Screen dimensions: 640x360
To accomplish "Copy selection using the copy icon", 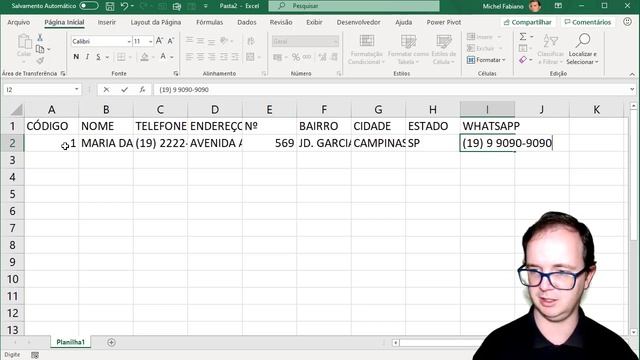I will click(40, 49).
